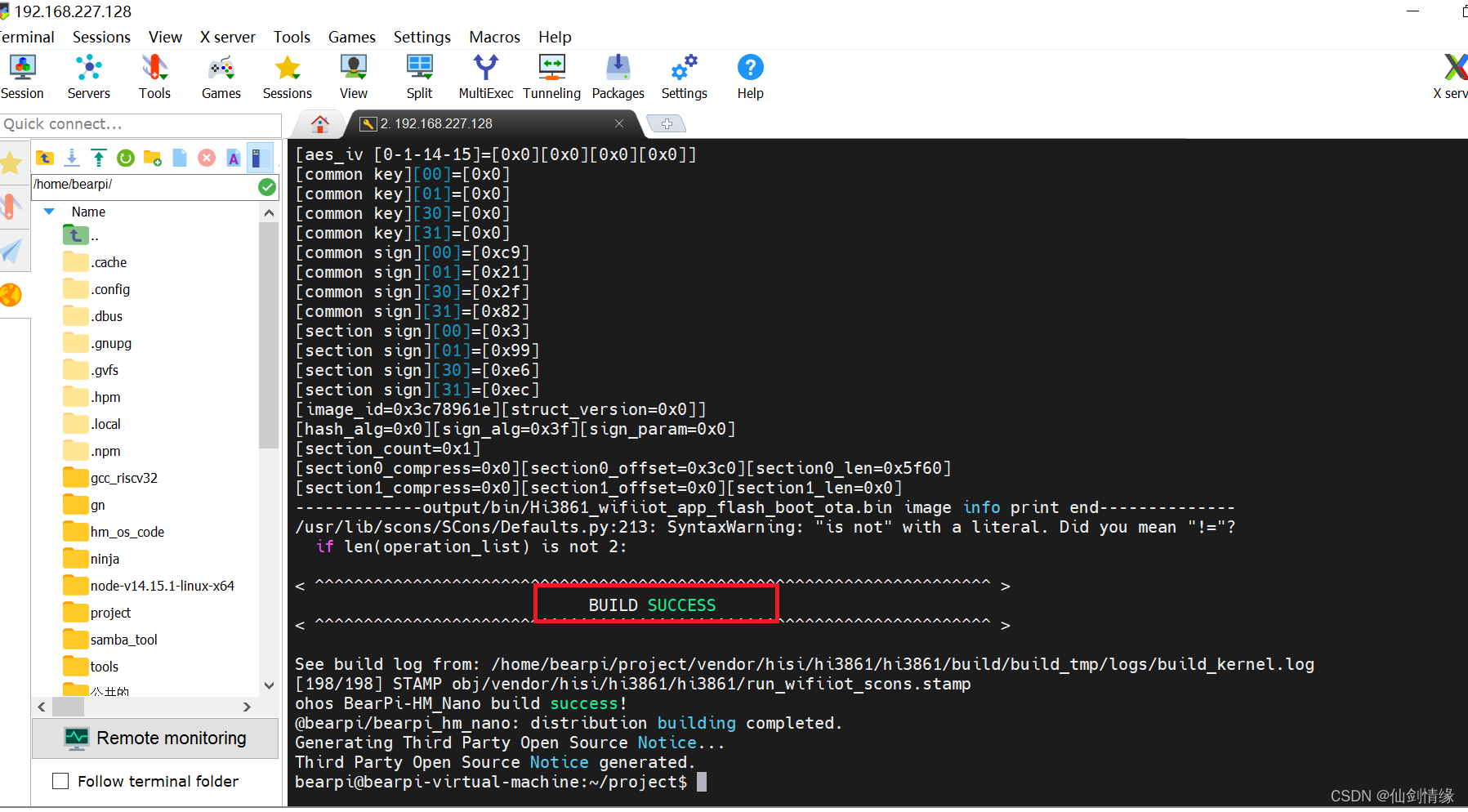Select the tools folder

pos(91,667)
